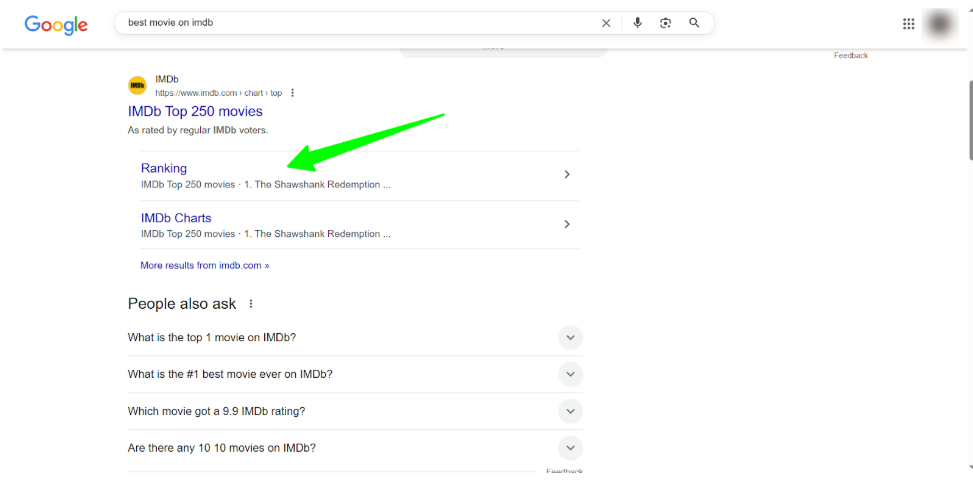Expand 'What is the #1 best movie ever on IMDb?'

[355, 374]
